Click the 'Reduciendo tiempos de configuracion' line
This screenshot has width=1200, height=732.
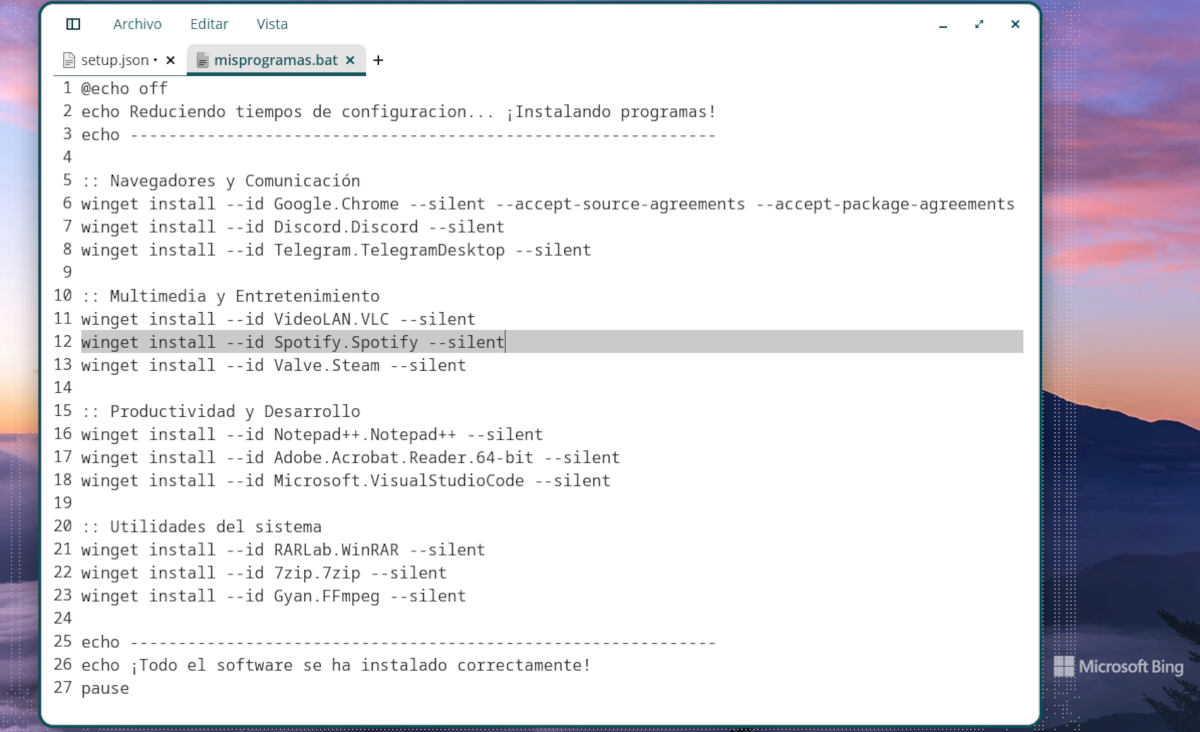coord(398,111)
